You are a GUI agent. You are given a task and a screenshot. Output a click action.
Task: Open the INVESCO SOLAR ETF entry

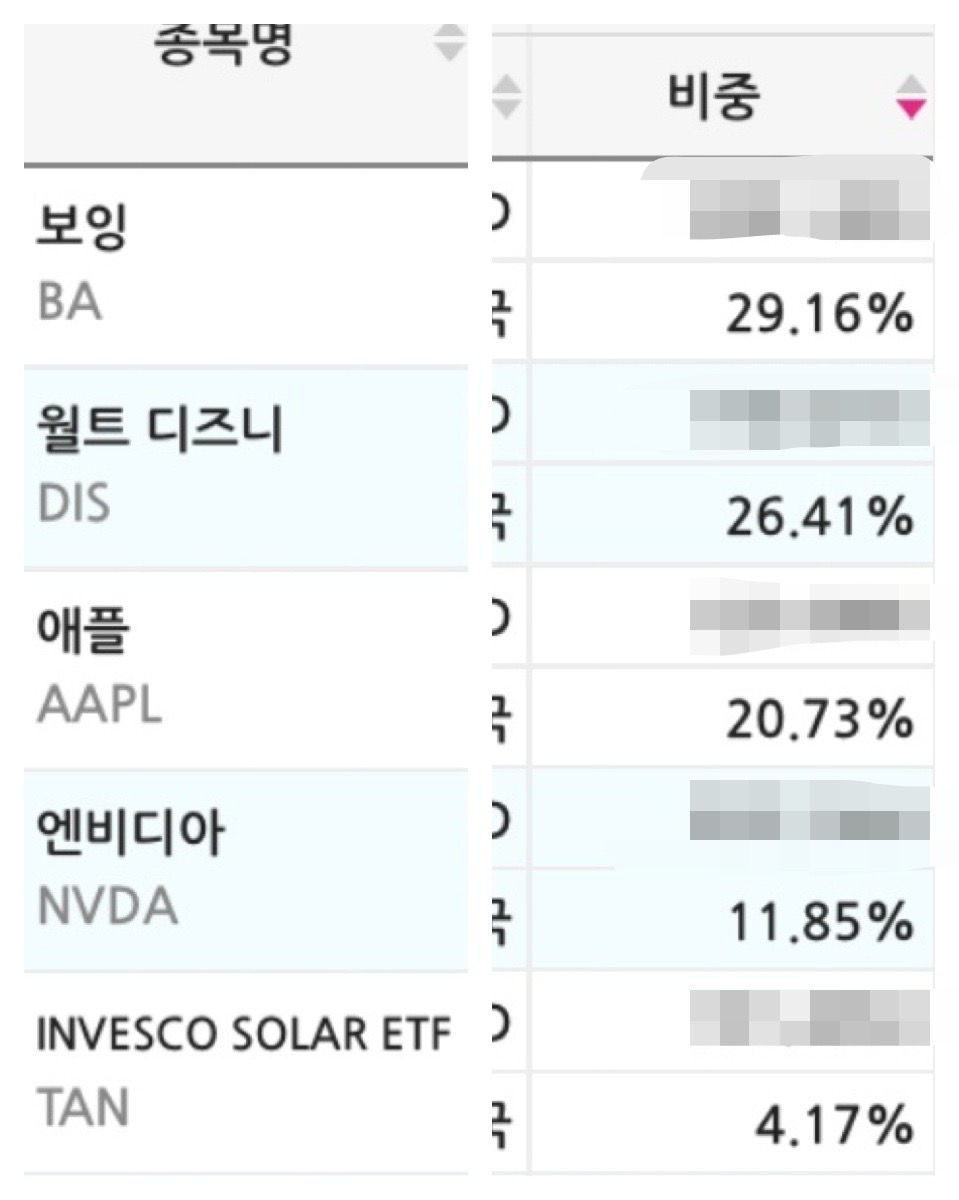244,1036
